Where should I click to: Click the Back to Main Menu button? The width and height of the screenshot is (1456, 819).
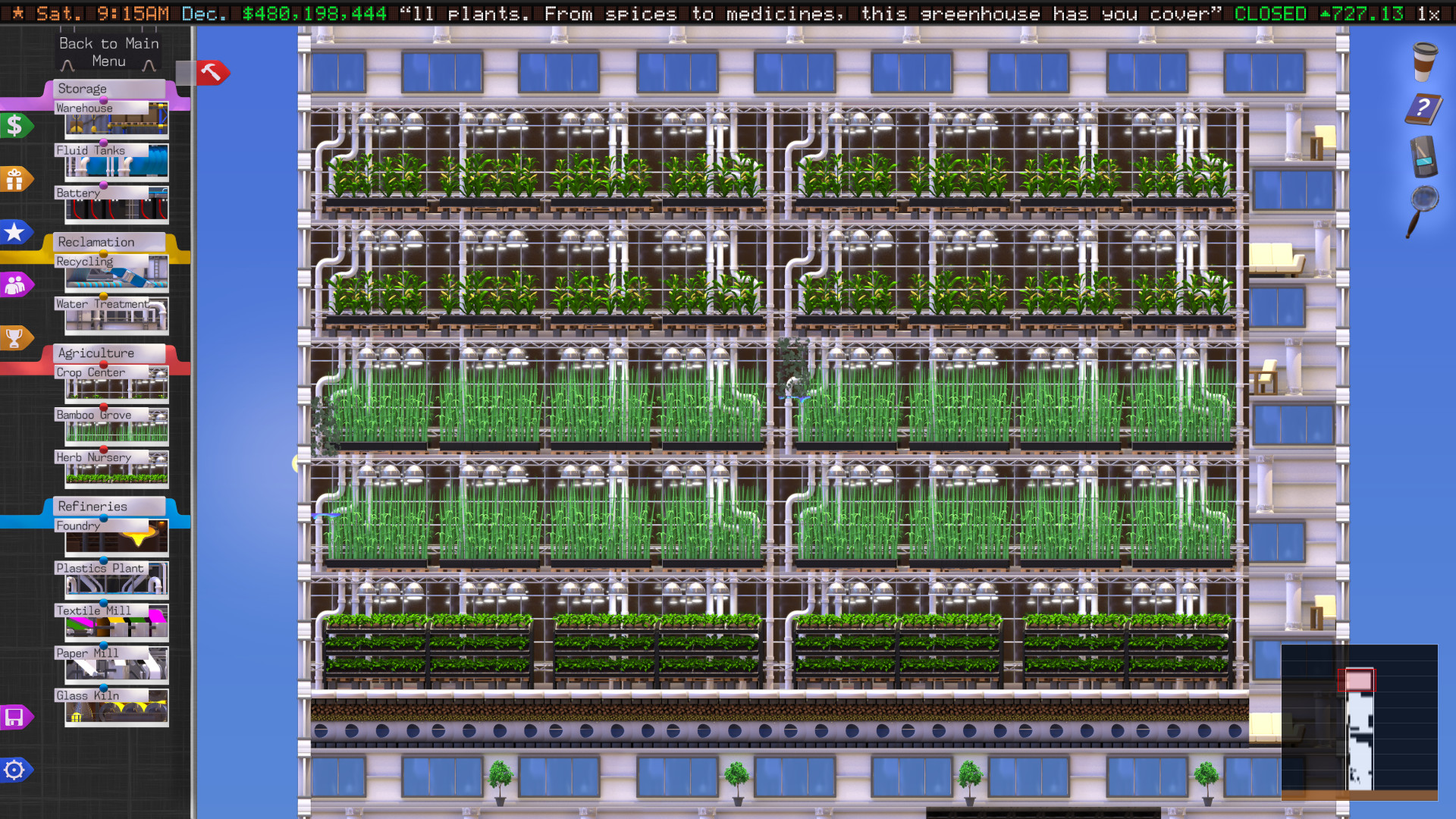click(x=108, y=50)
